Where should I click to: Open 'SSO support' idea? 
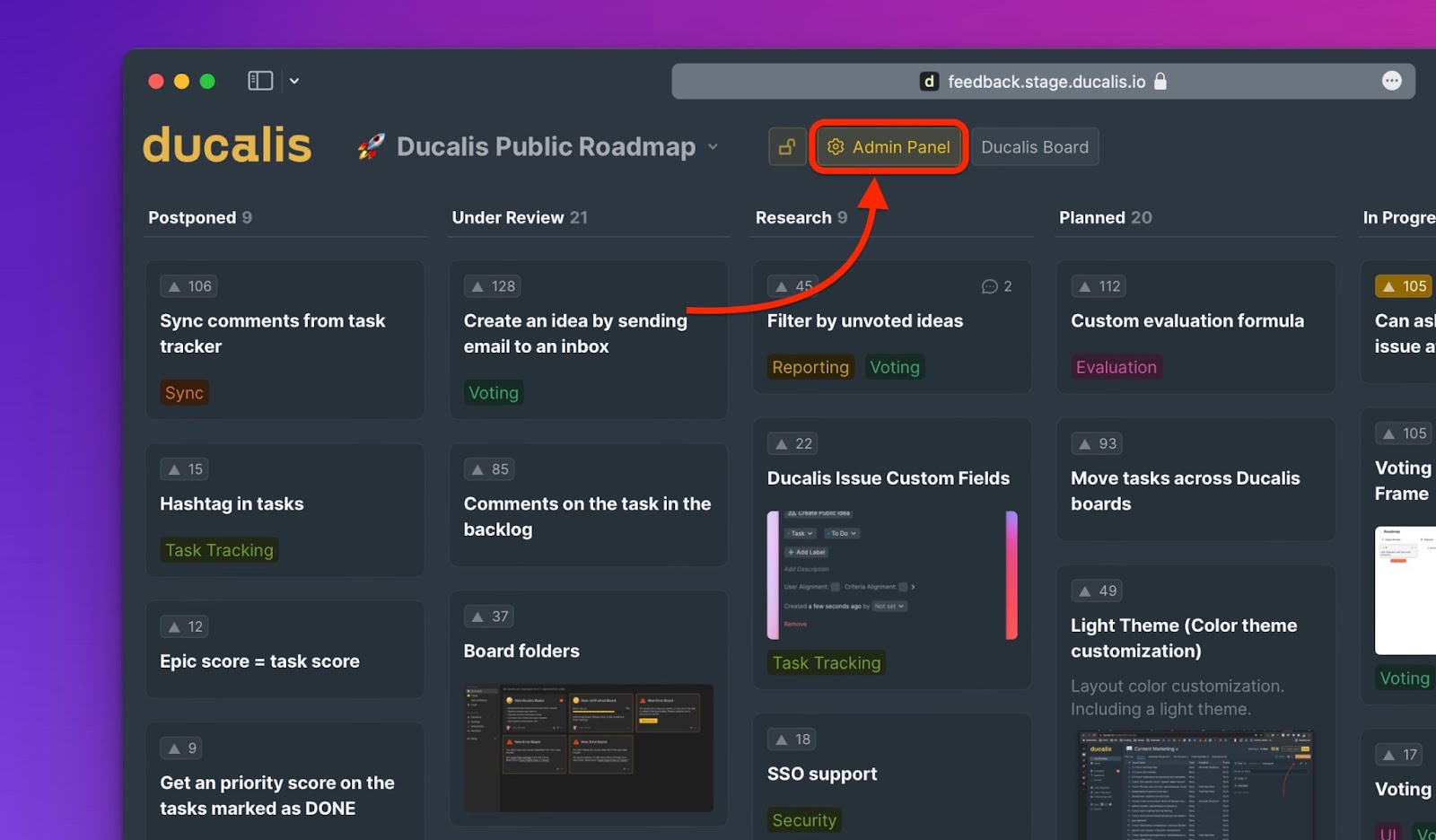822,774
